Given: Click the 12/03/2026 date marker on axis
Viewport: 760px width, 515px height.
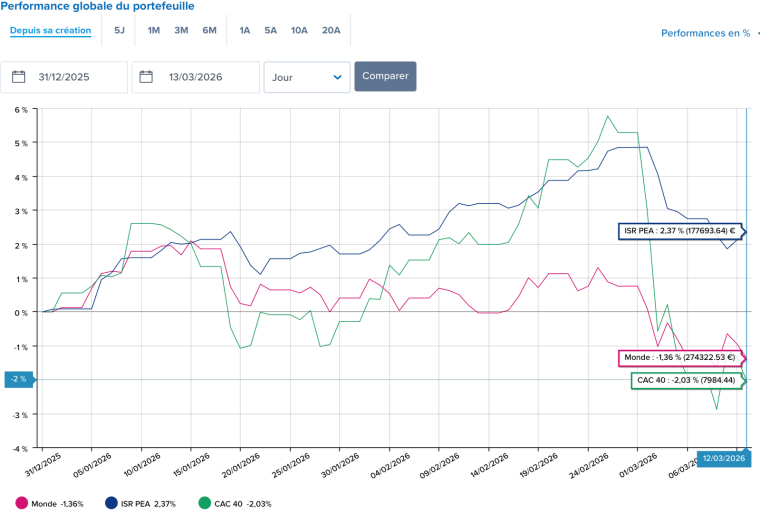Looking at the screenshot, I should click(x=721, y=458).
